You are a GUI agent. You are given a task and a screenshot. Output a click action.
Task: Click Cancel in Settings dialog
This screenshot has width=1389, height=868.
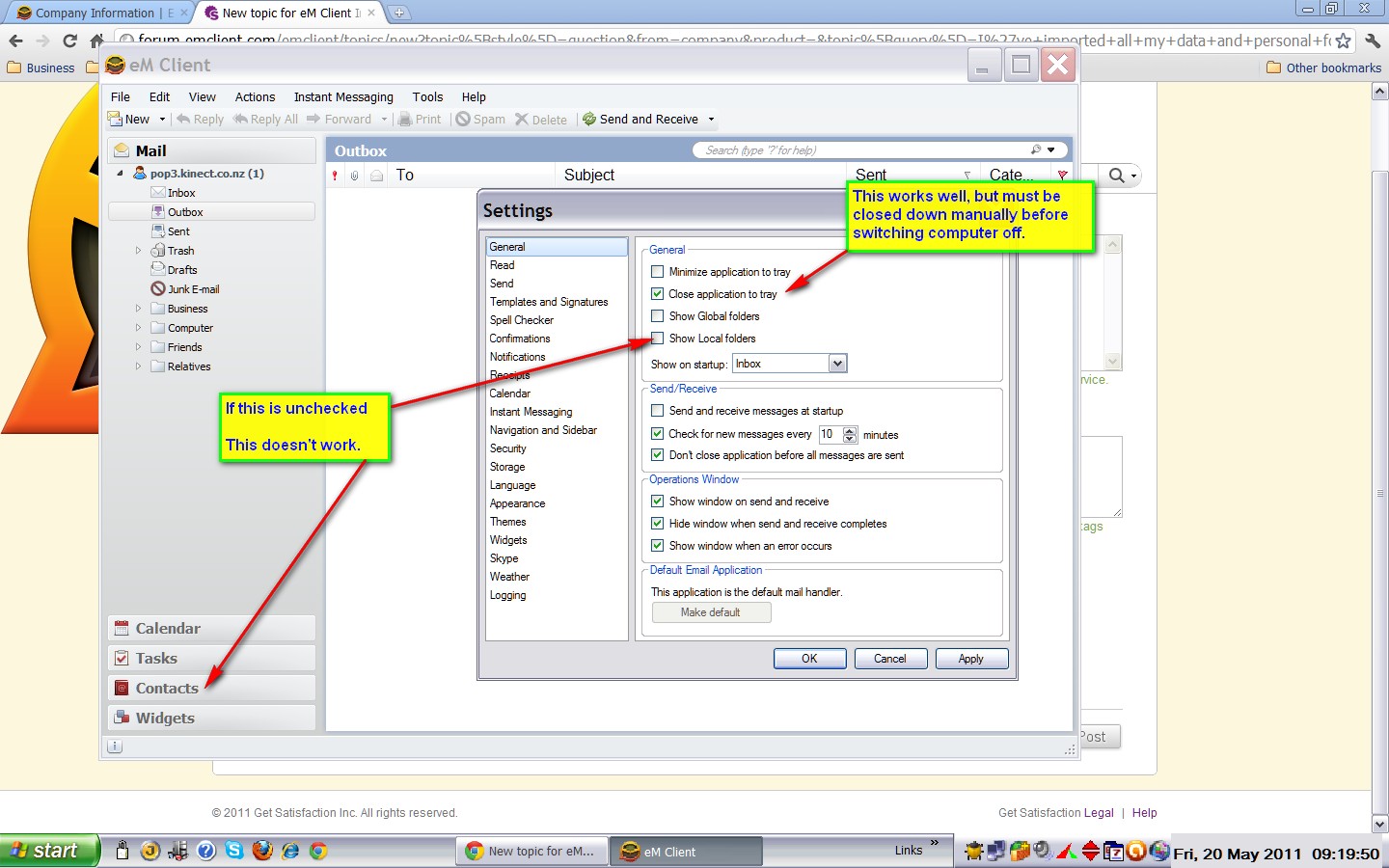click(889, 659)
